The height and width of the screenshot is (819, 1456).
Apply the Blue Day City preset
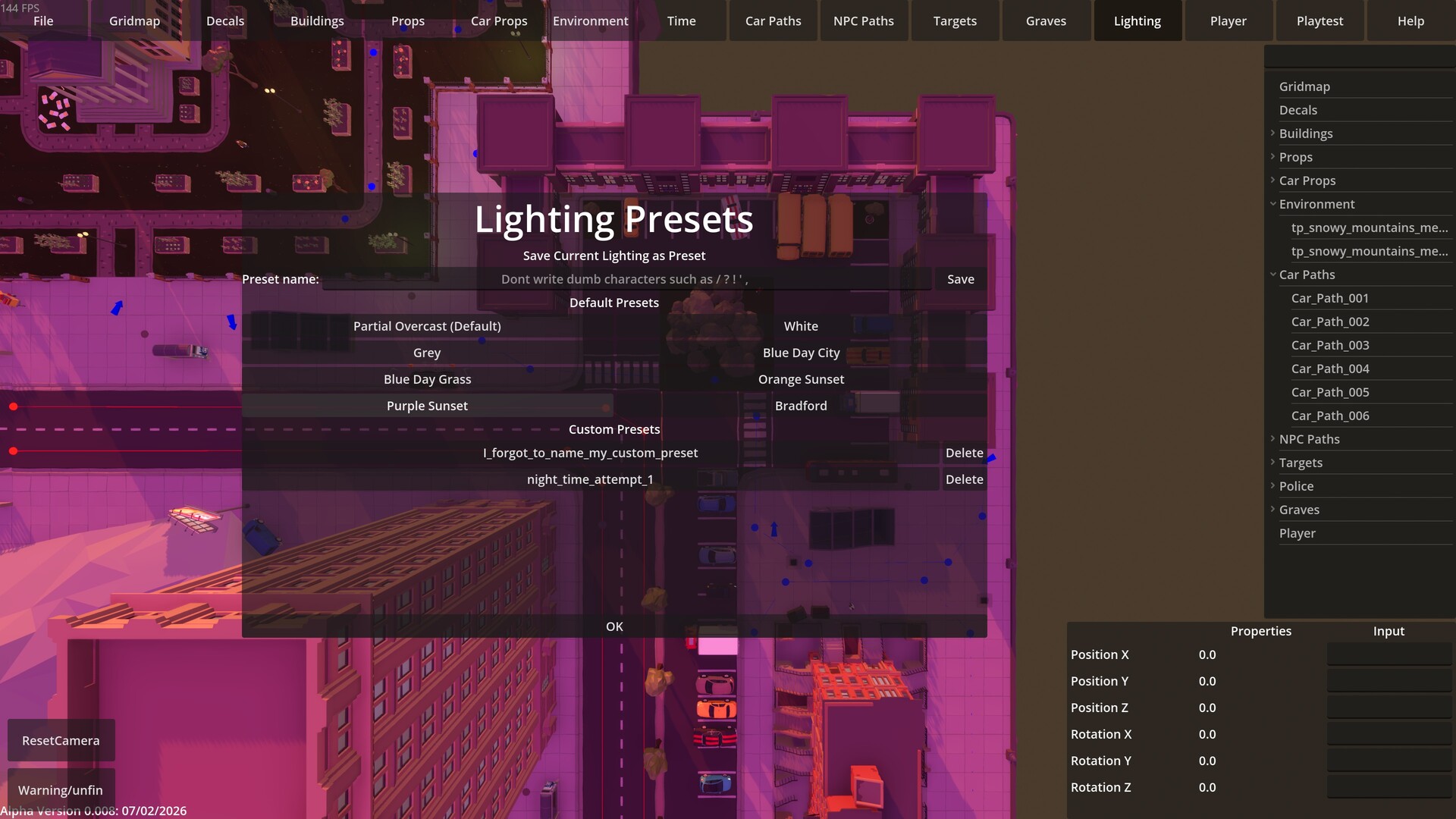click(x=801, y=353)
